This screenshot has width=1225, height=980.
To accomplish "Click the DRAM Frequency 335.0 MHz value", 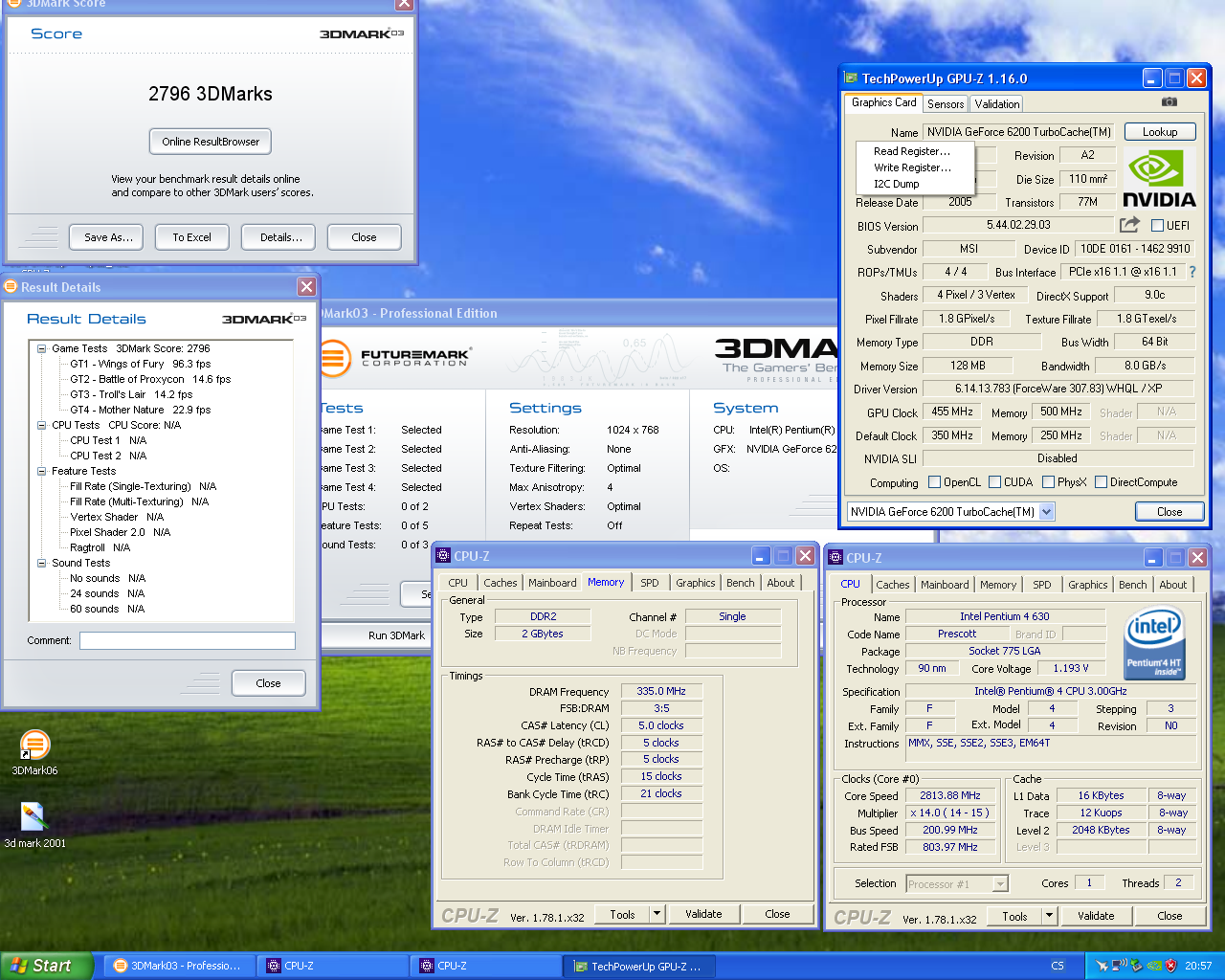I will [x=661, y=691].
